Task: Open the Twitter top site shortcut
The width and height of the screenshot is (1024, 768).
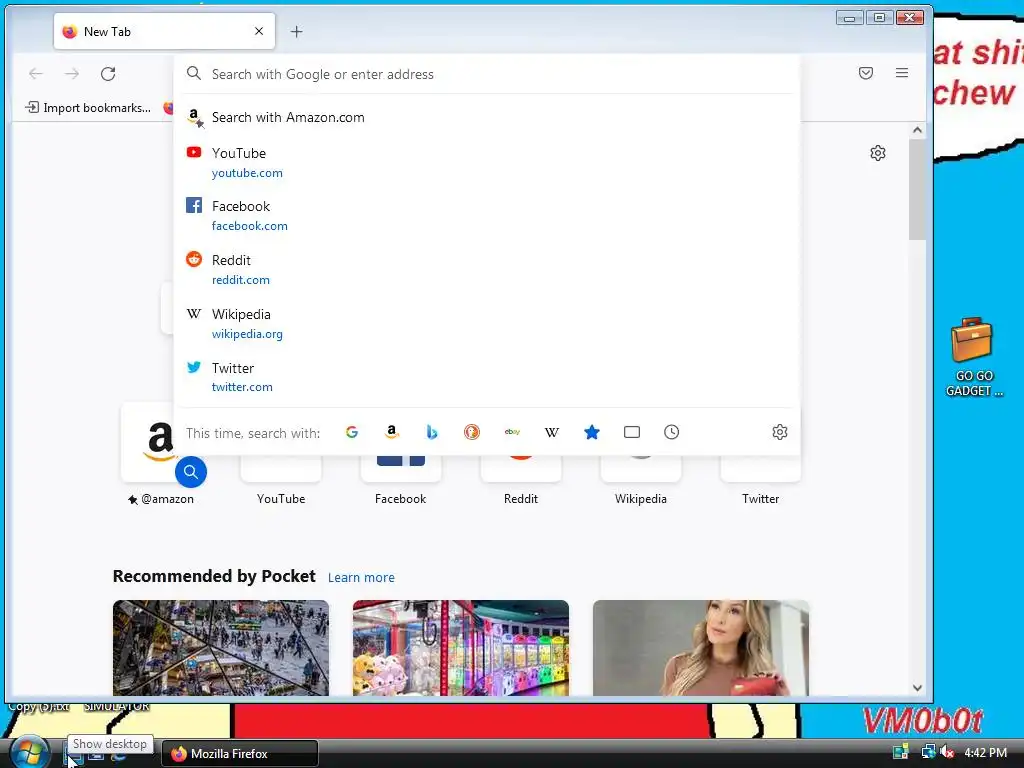Action: coord(760,483)
